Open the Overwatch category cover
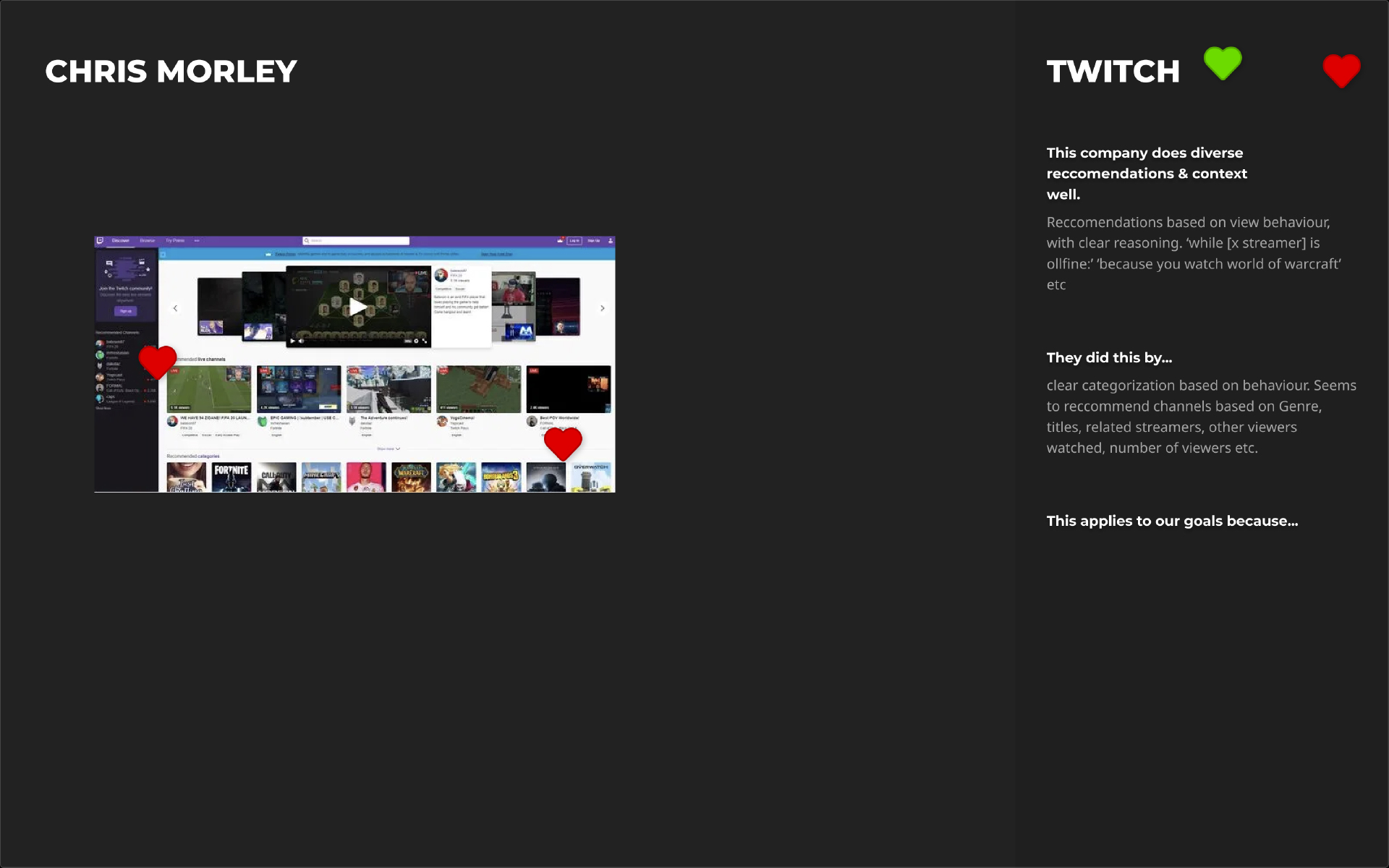This screenshot has width=1389, height=868. tap(591, 477)
